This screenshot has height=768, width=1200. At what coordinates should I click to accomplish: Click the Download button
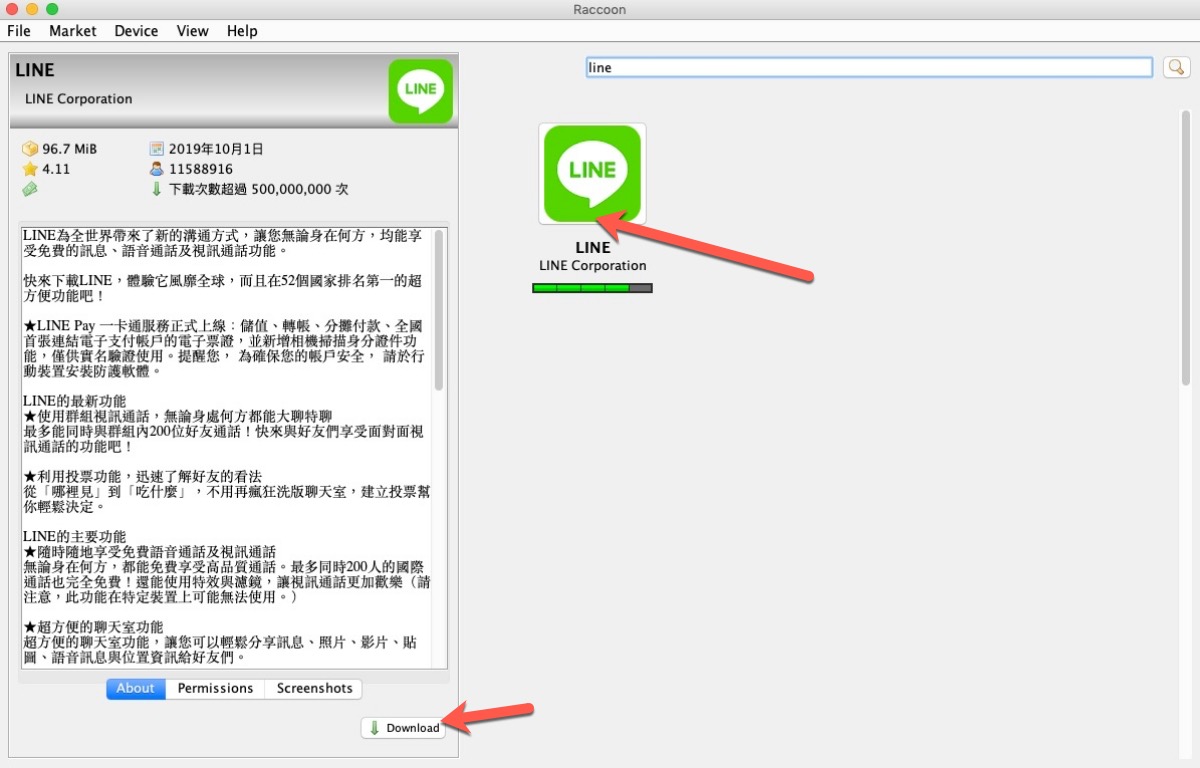403,728
